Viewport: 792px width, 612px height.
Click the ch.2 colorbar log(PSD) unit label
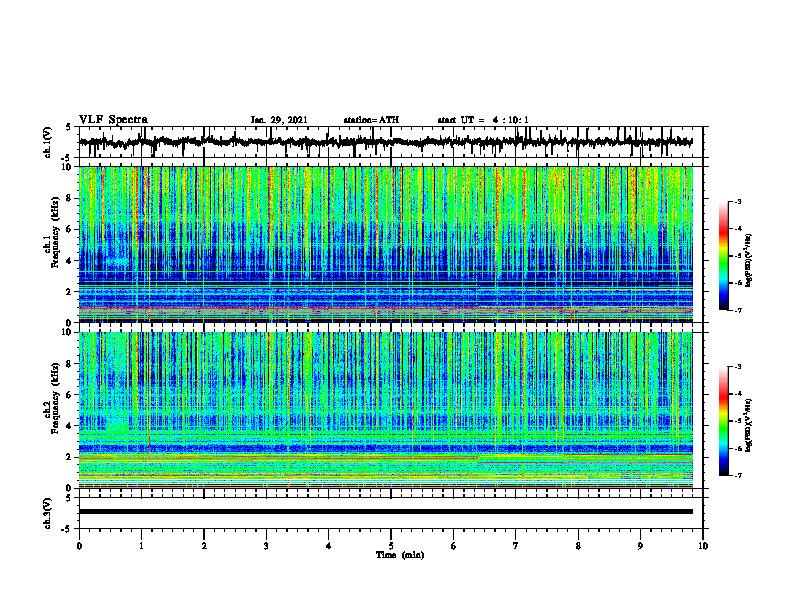coord(749,425)
